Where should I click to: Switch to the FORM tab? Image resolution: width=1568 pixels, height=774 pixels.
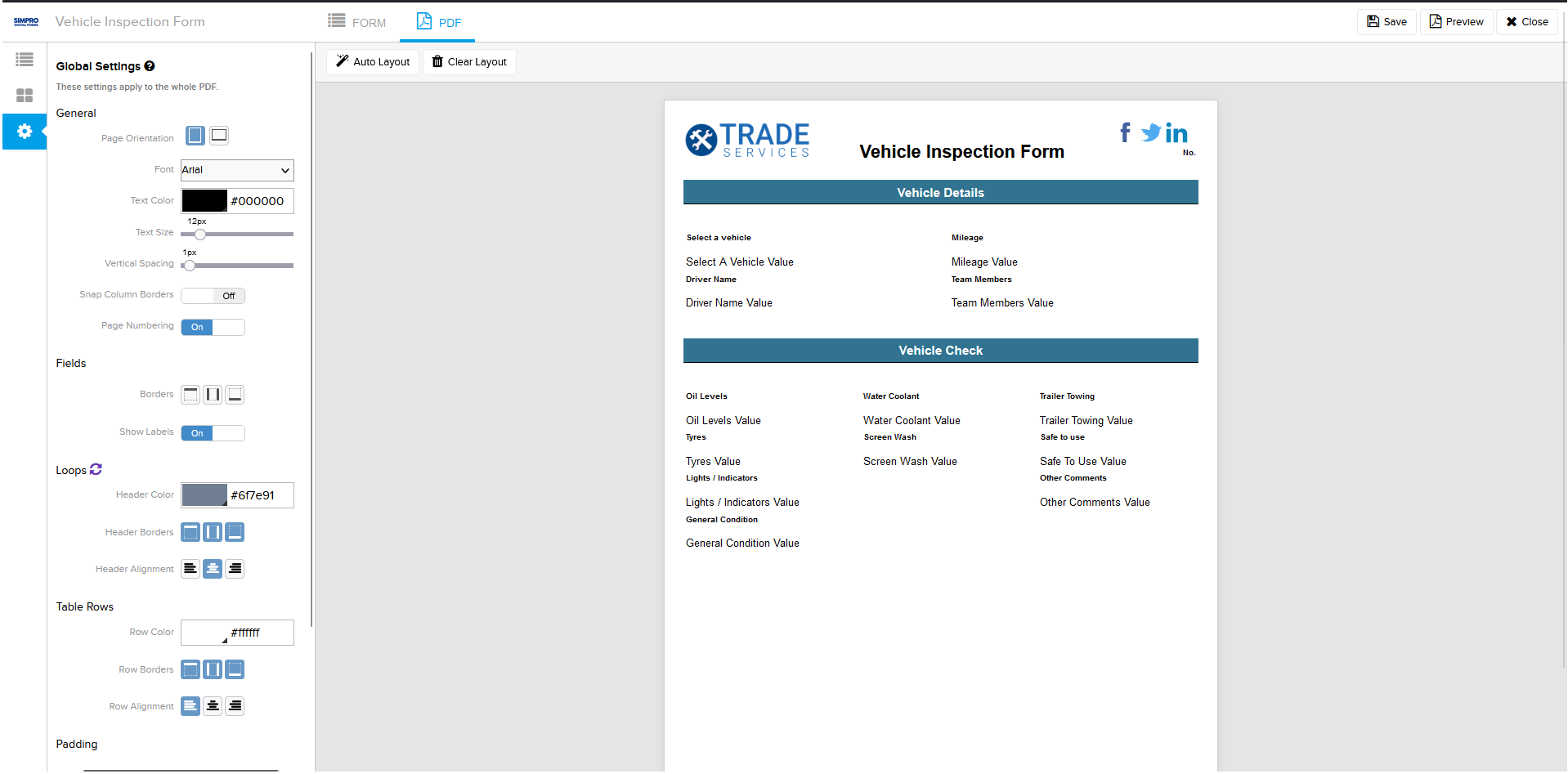tap(357, 22)
